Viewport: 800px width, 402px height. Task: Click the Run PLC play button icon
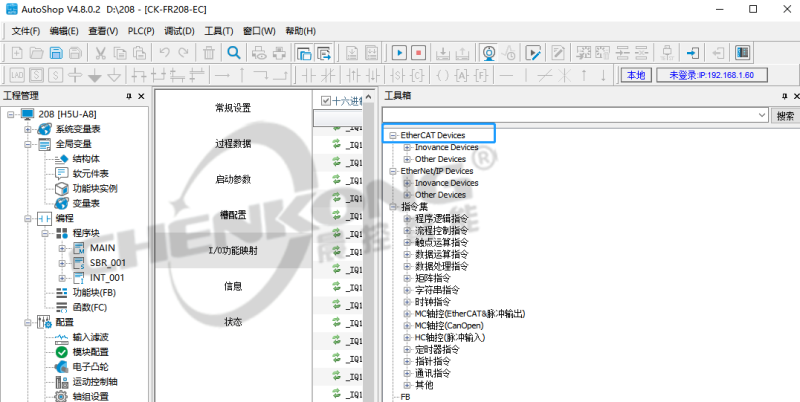click(398, 52)
